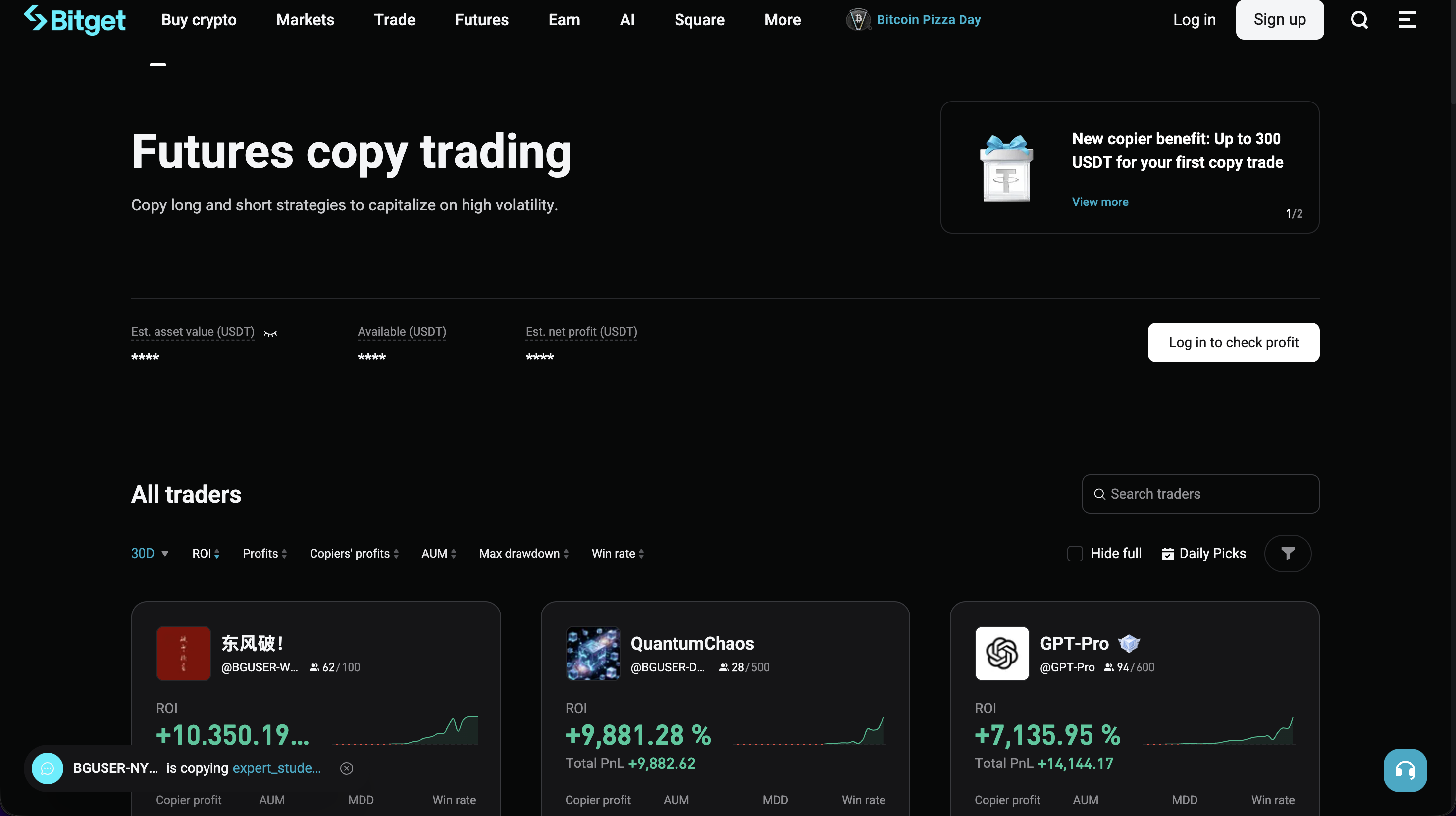The height and width of the screenshot is (816, 1456).
Task: Open GPT-Pro trader name
Action: [1074, 643]
